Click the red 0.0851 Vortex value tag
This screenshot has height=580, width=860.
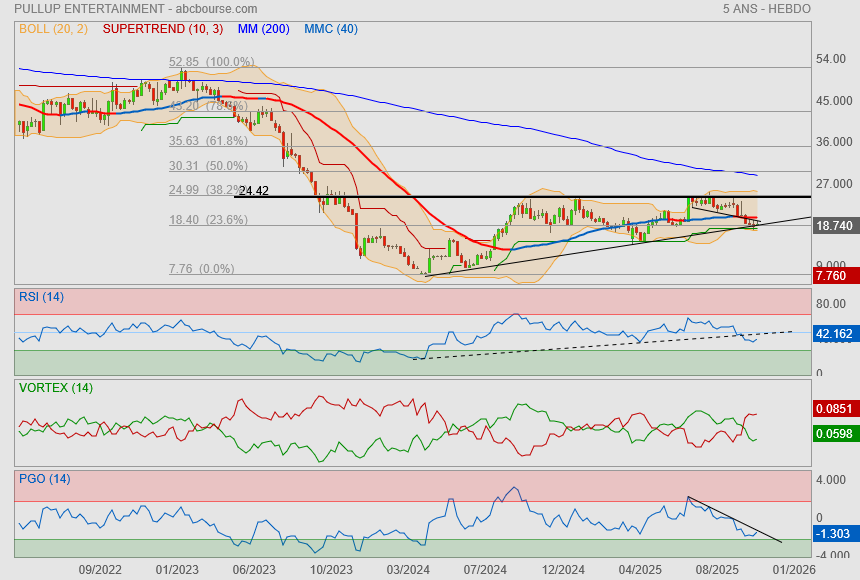click(x=834, y=408)
